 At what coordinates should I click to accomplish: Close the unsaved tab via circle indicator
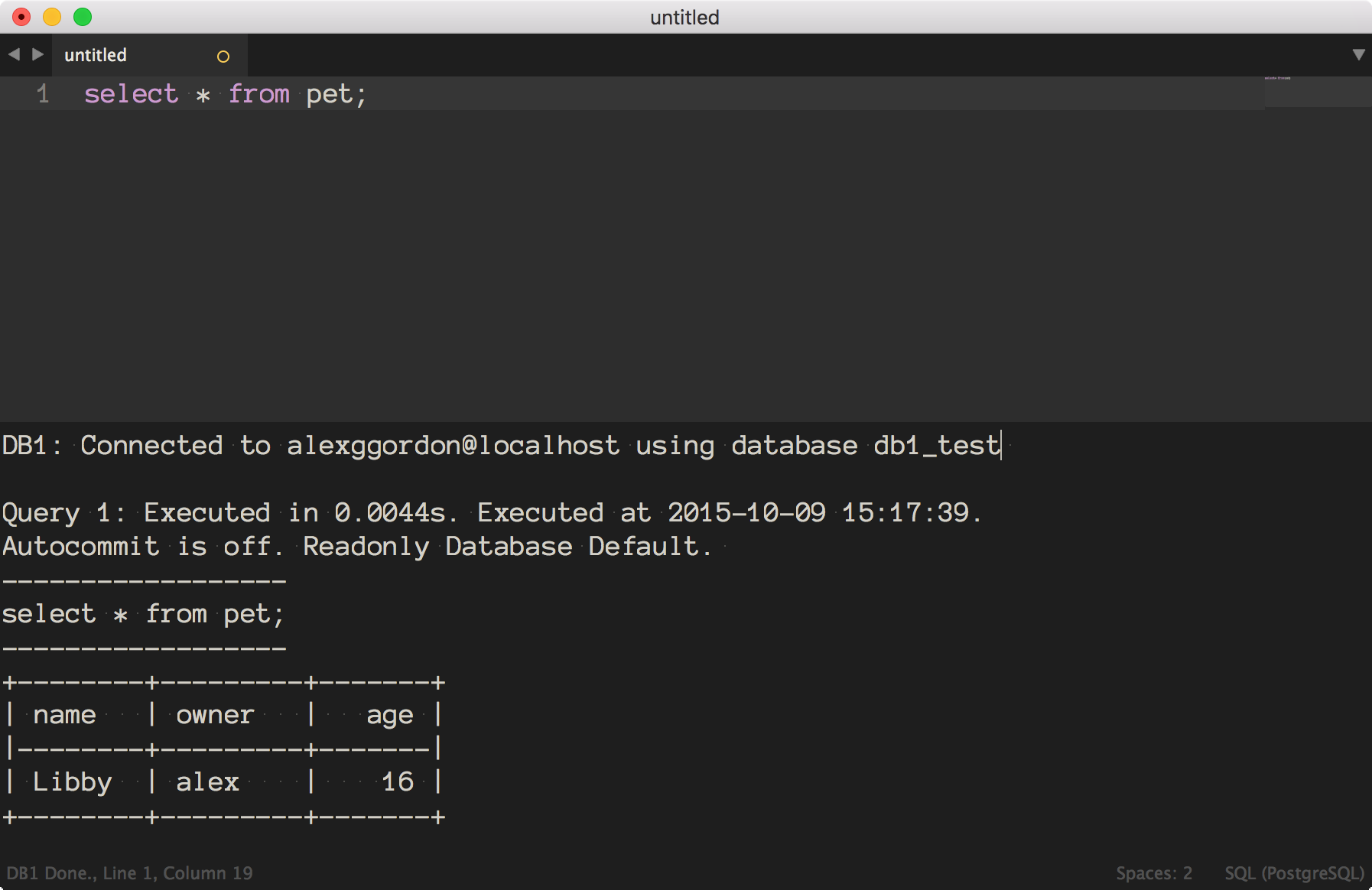223,57
